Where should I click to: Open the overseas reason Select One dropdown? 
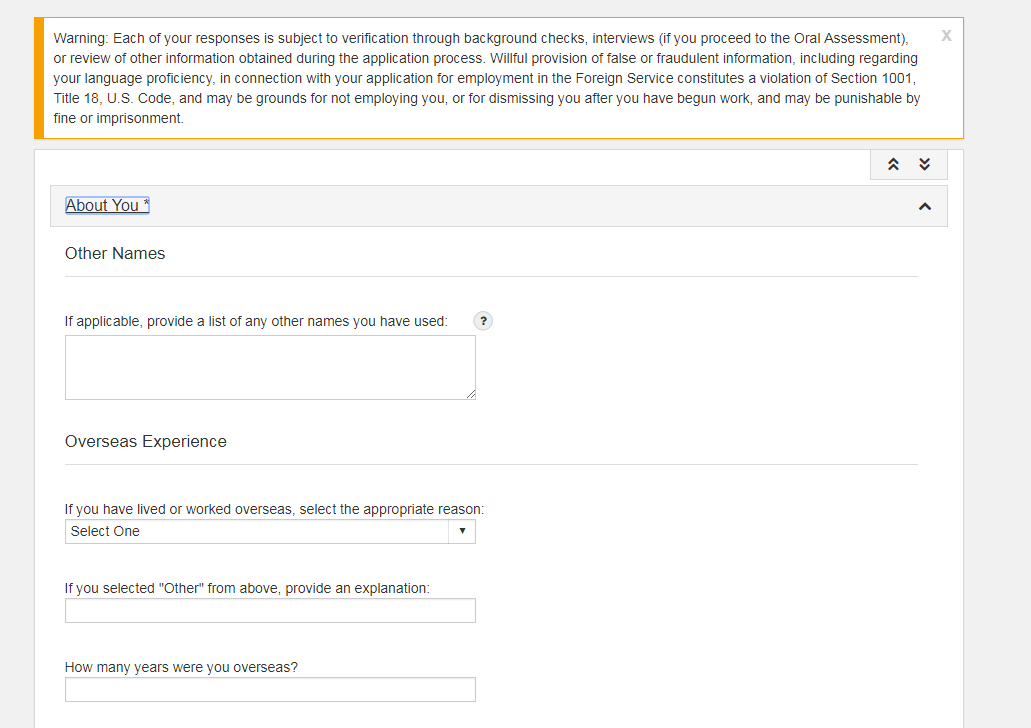tap(270, 532)
